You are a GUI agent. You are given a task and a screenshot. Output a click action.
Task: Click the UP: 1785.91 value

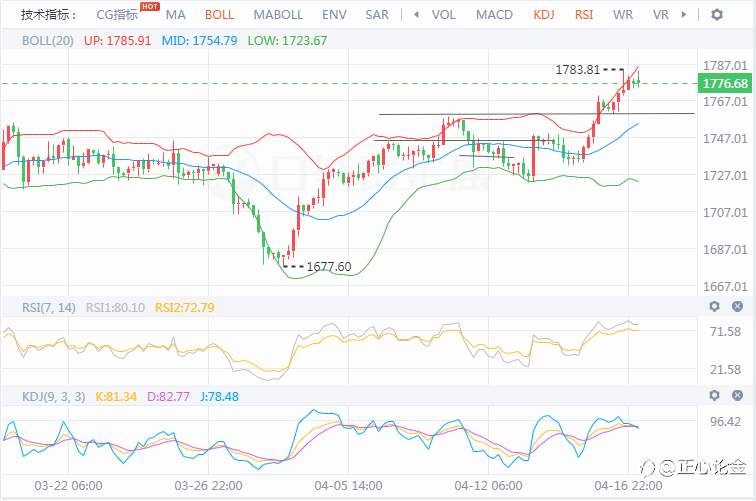tap(118, 41)
